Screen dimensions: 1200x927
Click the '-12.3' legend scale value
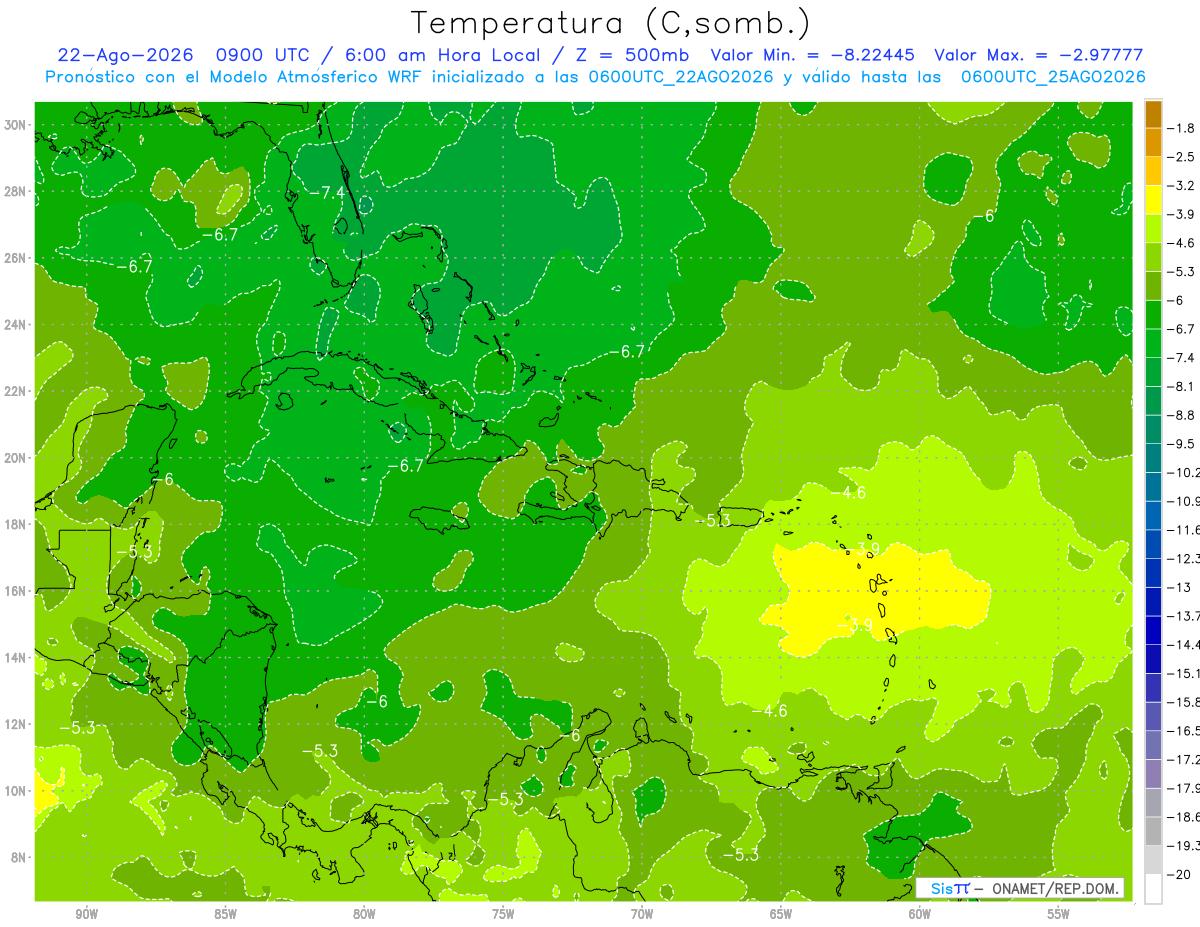(x=1183, y=559)
